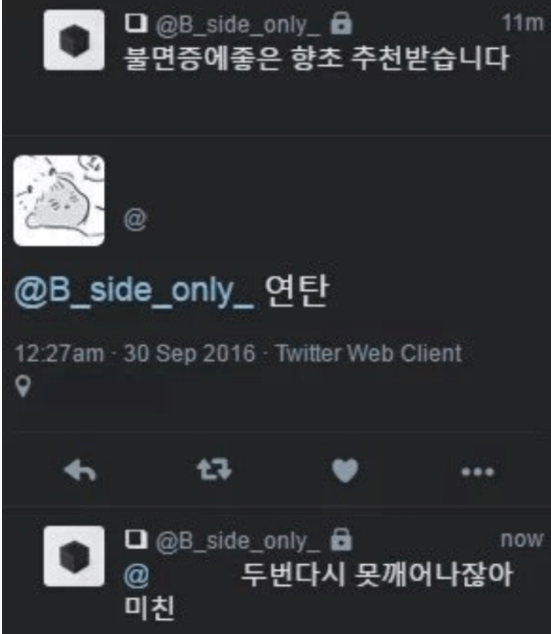The image size is (551, 634).
Task: Click the small square icon before the top username
Action: [x=135, y=23]
